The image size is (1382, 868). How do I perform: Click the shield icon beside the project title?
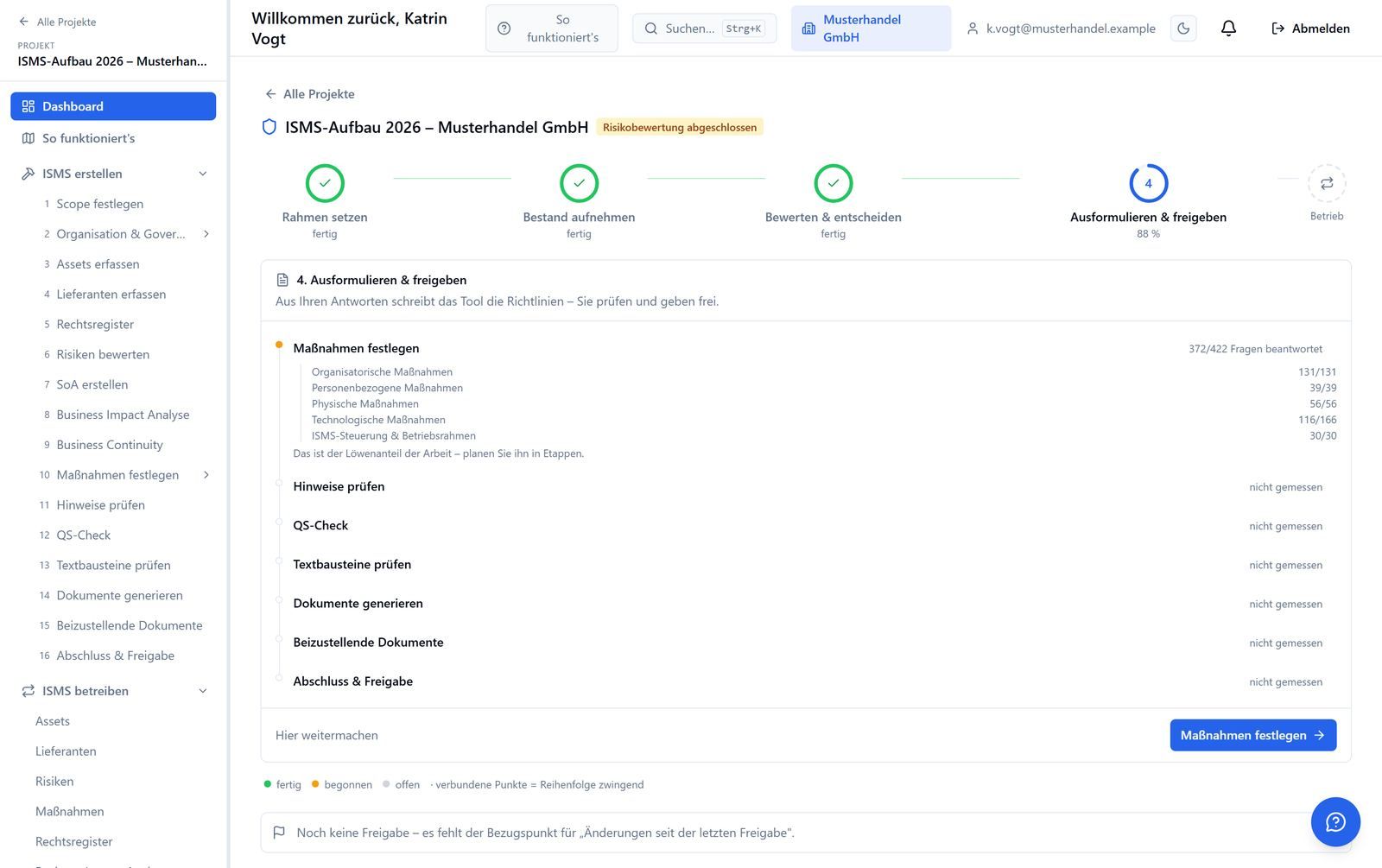click(x=269, y=127)
